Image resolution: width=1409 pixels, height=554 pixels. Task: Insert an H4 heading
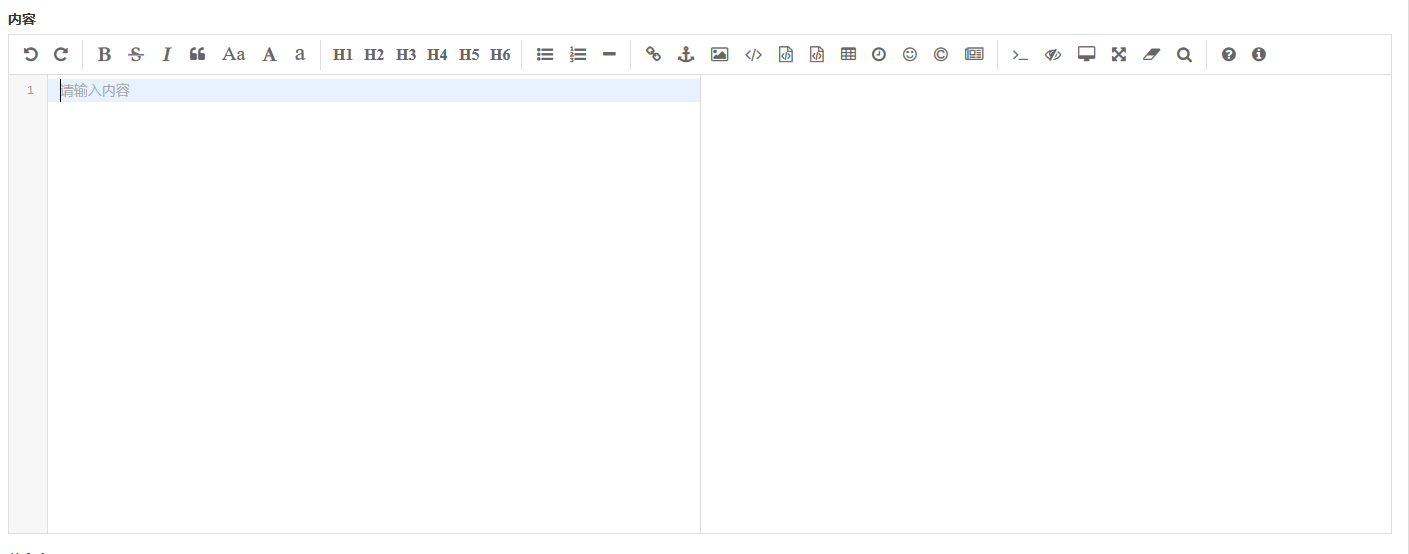coord(437,55)
